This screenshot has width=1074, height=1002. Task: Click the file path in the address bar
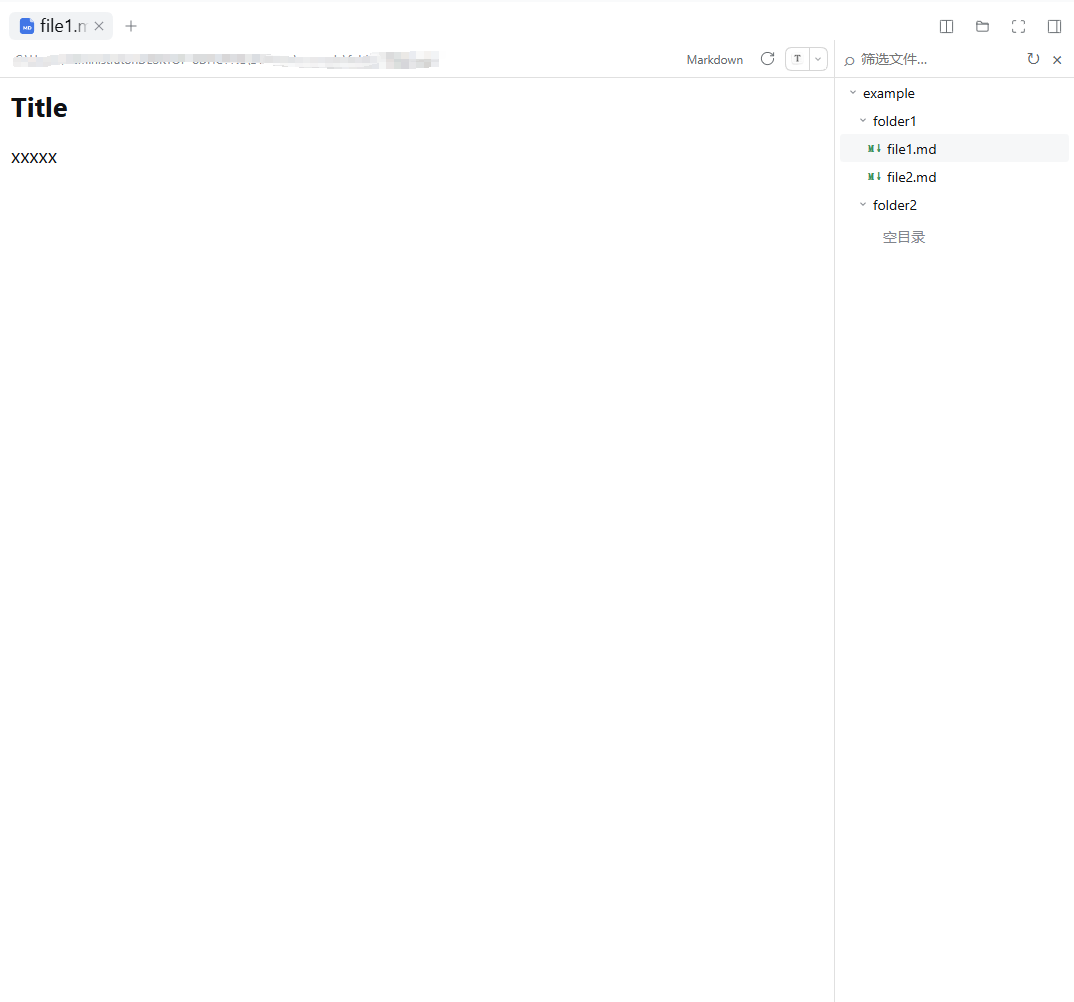click(x=226, y=60)
